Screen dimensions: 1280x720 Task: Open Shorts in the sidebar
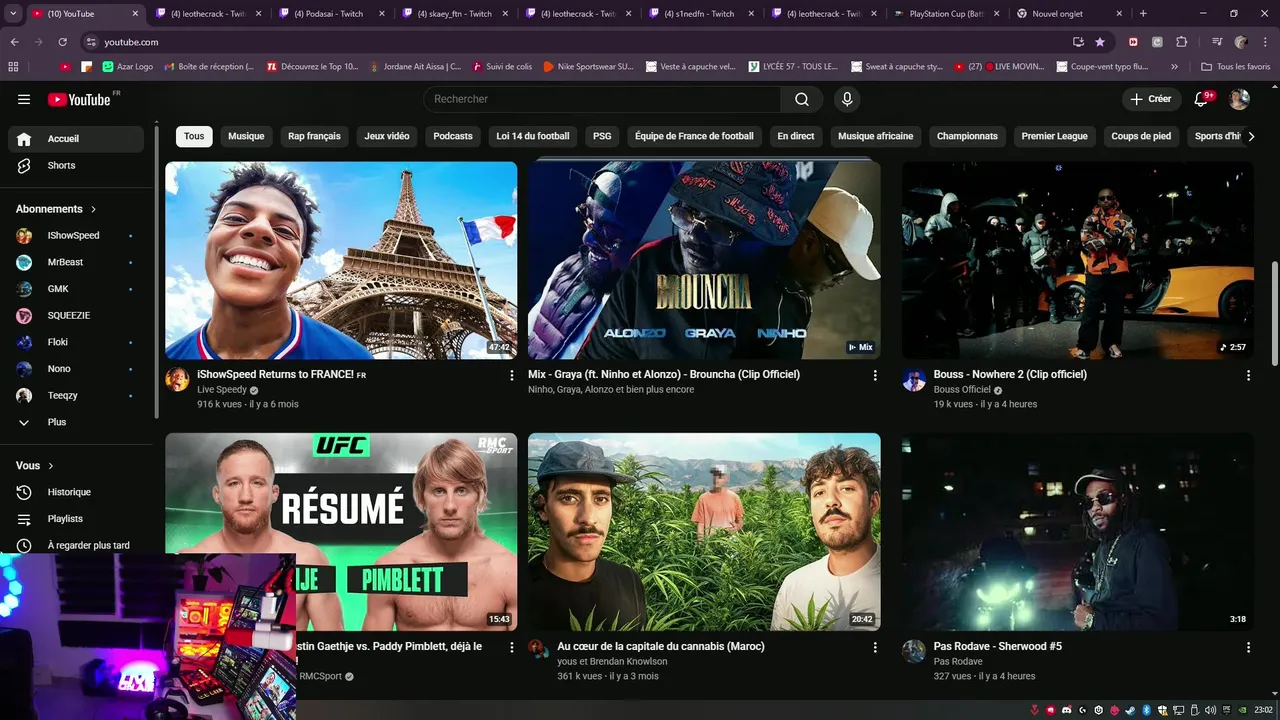pos(76,165)
